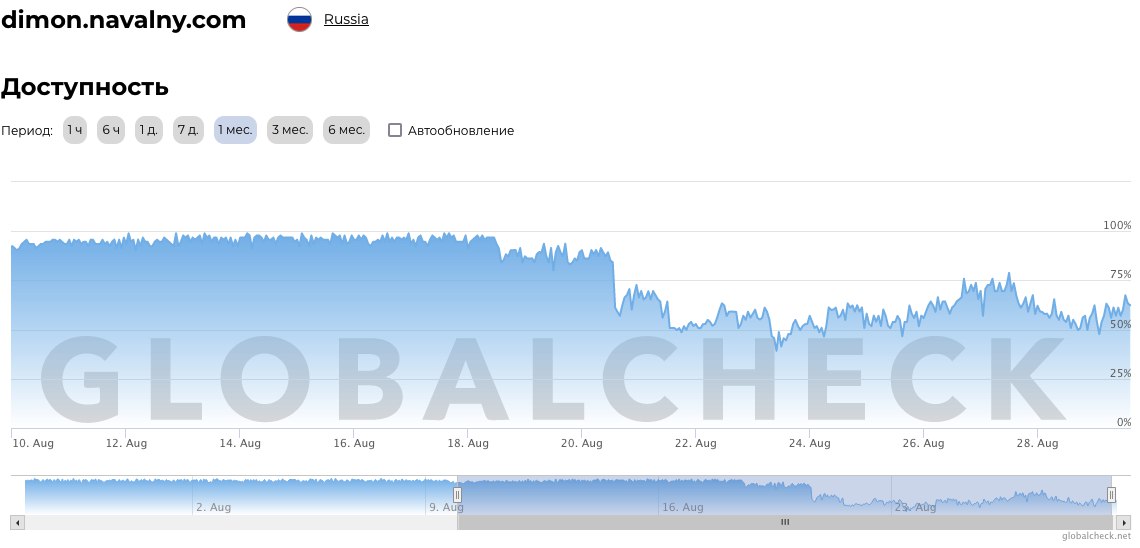Choose the 3 мес. period
This screenshot has width=1140, height=548.
[290, 130]
